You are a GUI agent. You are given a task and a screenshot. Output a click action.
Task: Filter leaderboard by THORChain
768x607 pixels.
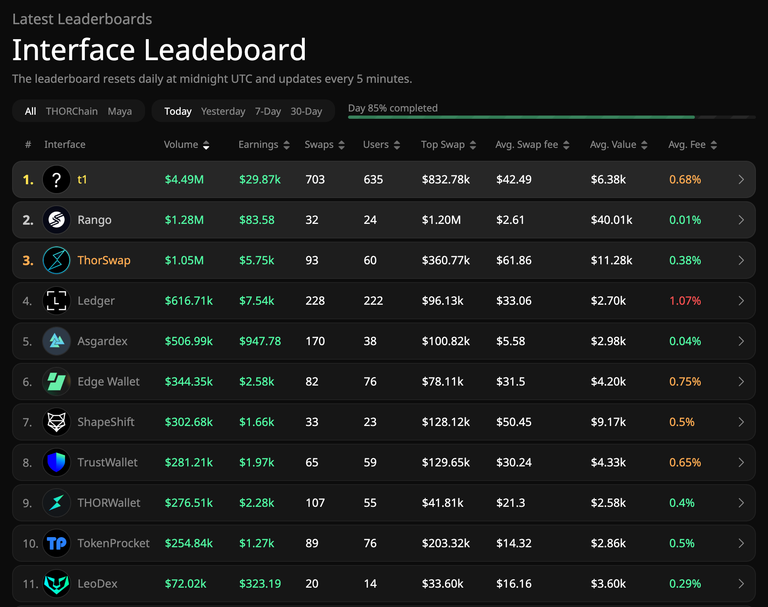[x=72, y=111]
